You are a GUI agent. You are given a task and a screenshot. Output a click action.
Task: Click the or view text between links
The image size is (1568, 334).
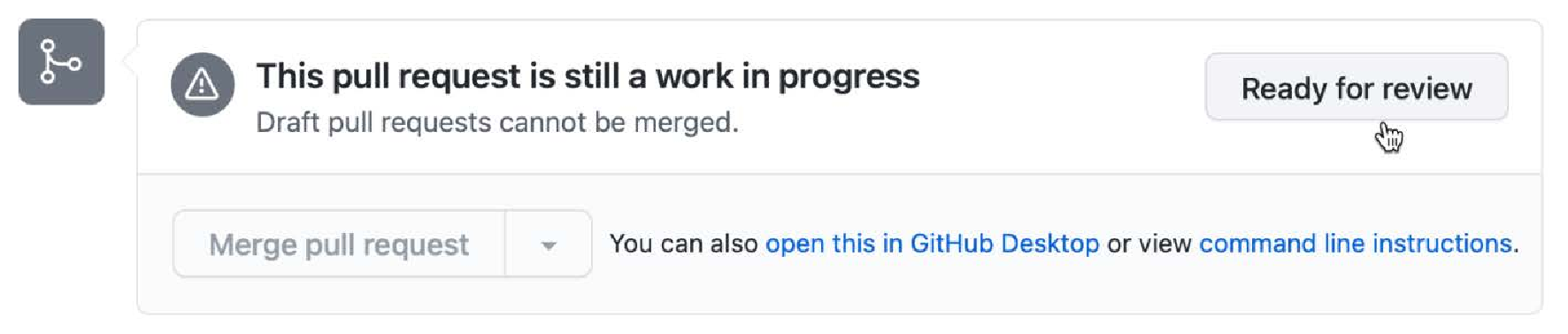tap(1149, 244)
